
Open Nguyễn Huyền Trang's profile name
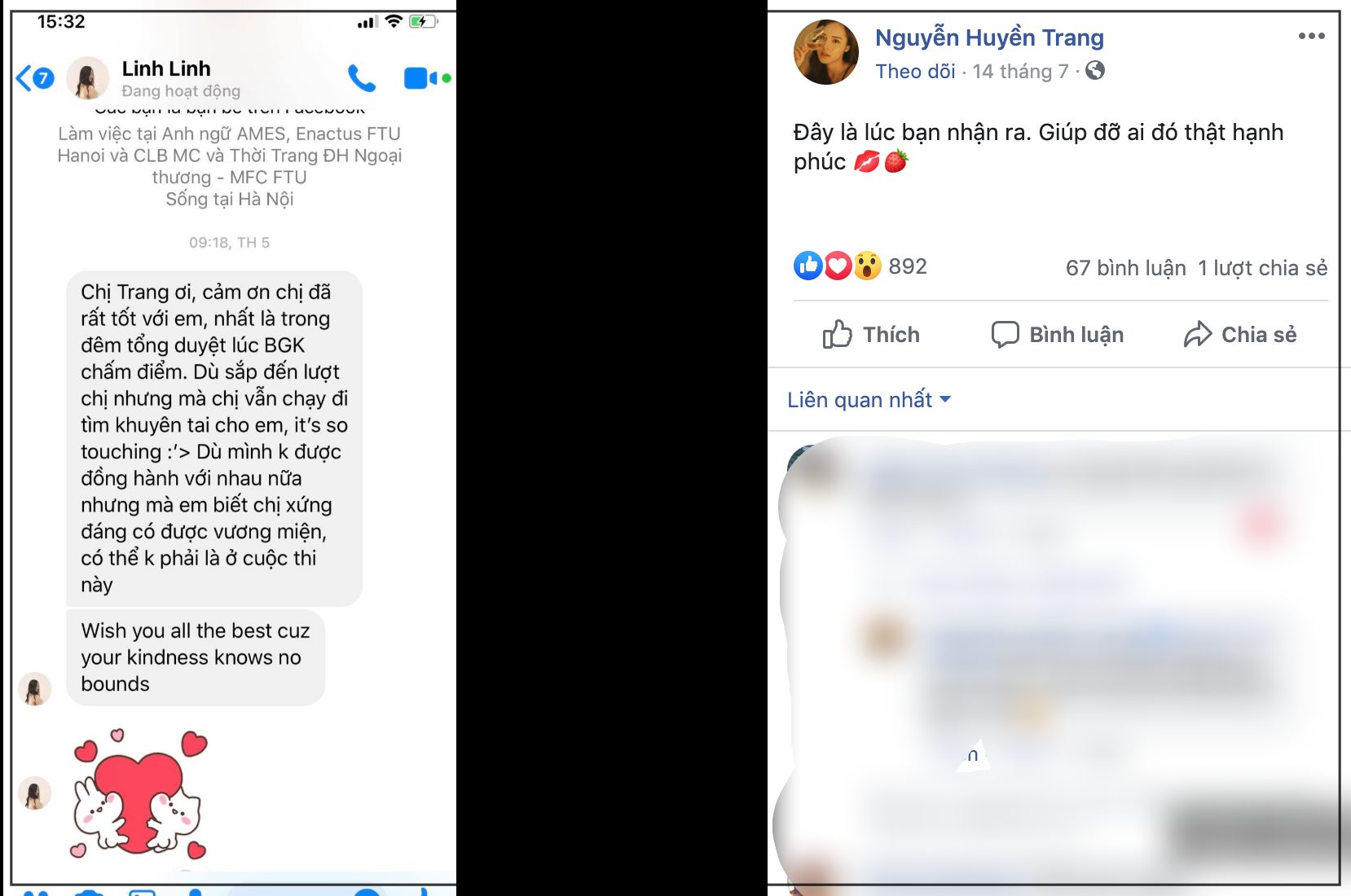[989, 37]
